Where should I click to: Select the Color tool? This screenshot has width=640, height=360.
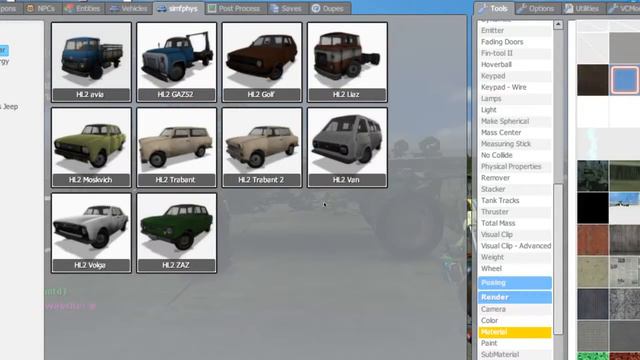pos(515,321)
